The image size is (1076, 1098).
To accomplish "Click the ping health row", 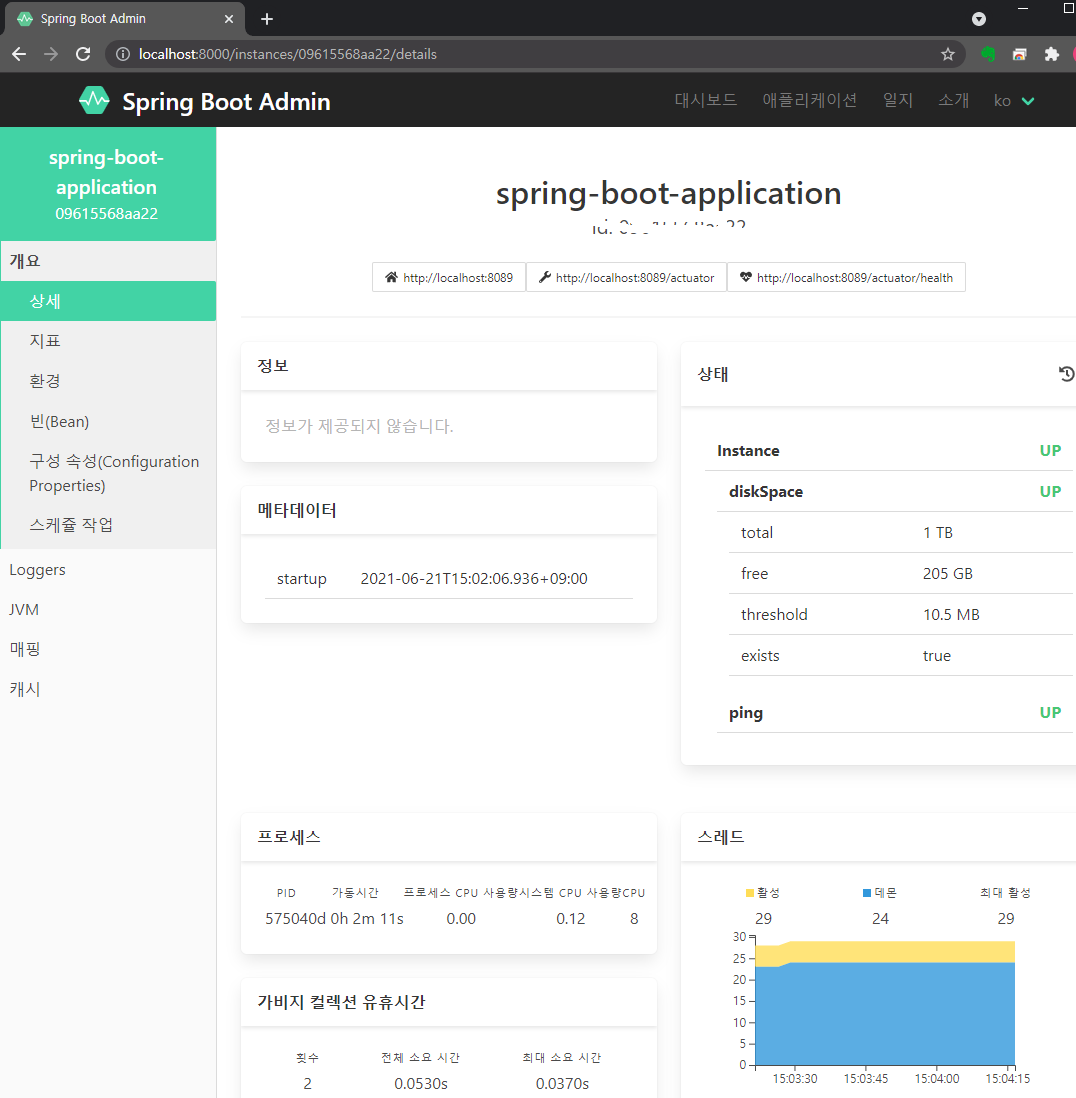I will click(x=894, y=713).
